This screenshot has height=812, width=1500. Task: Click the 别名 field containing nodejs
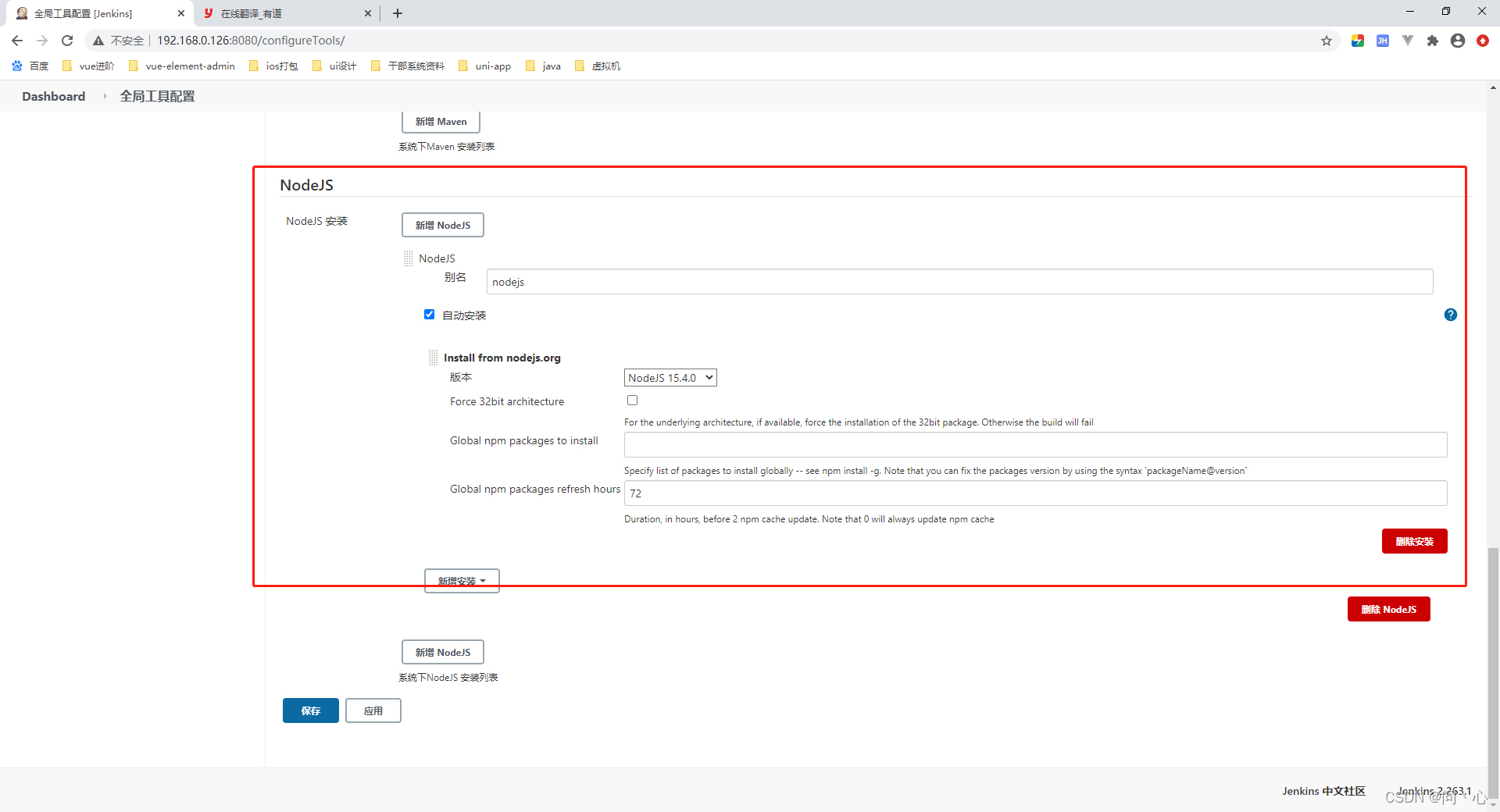(x=959, y=282)
